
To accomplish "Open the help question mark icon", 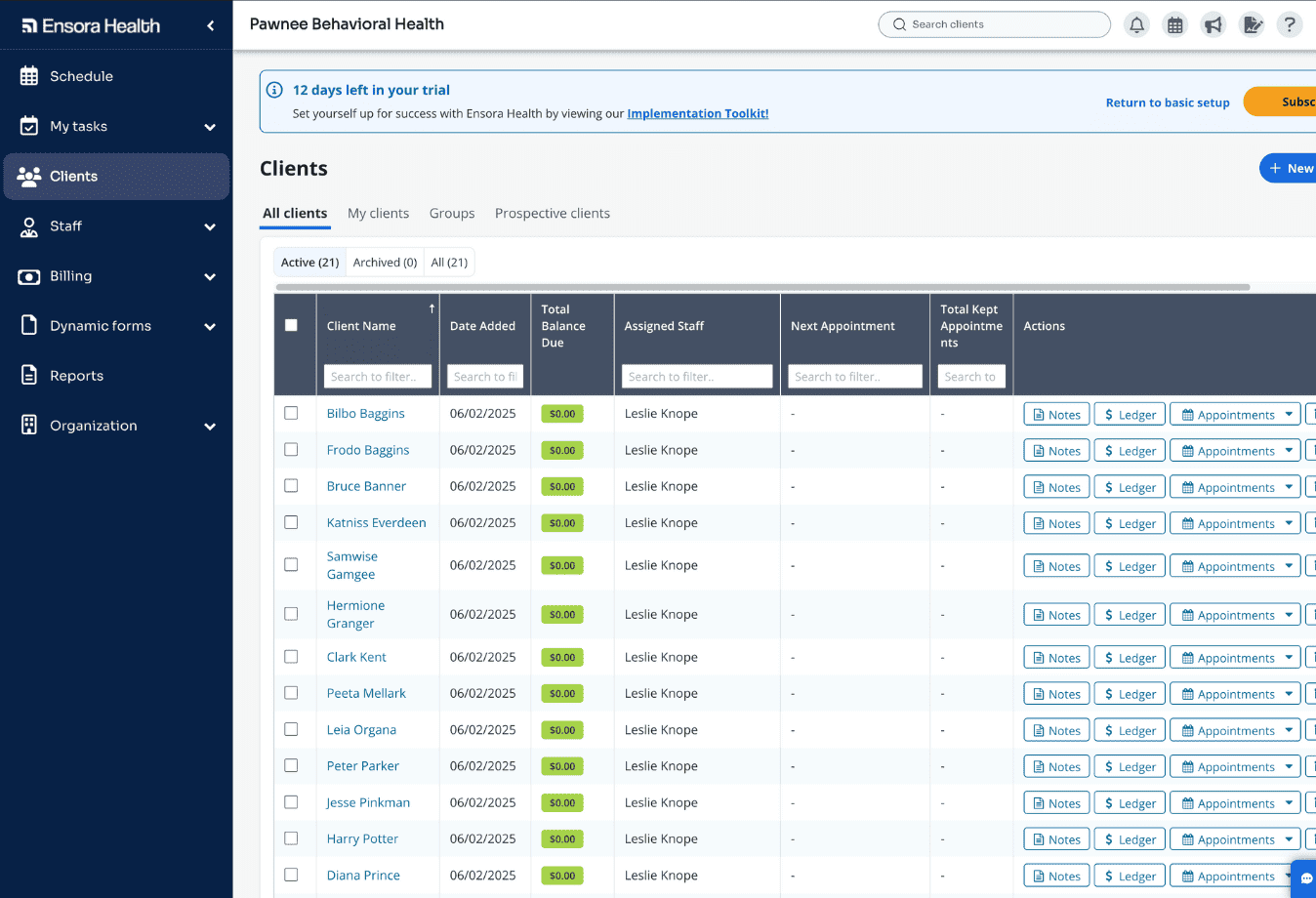I will (1290, 24).
